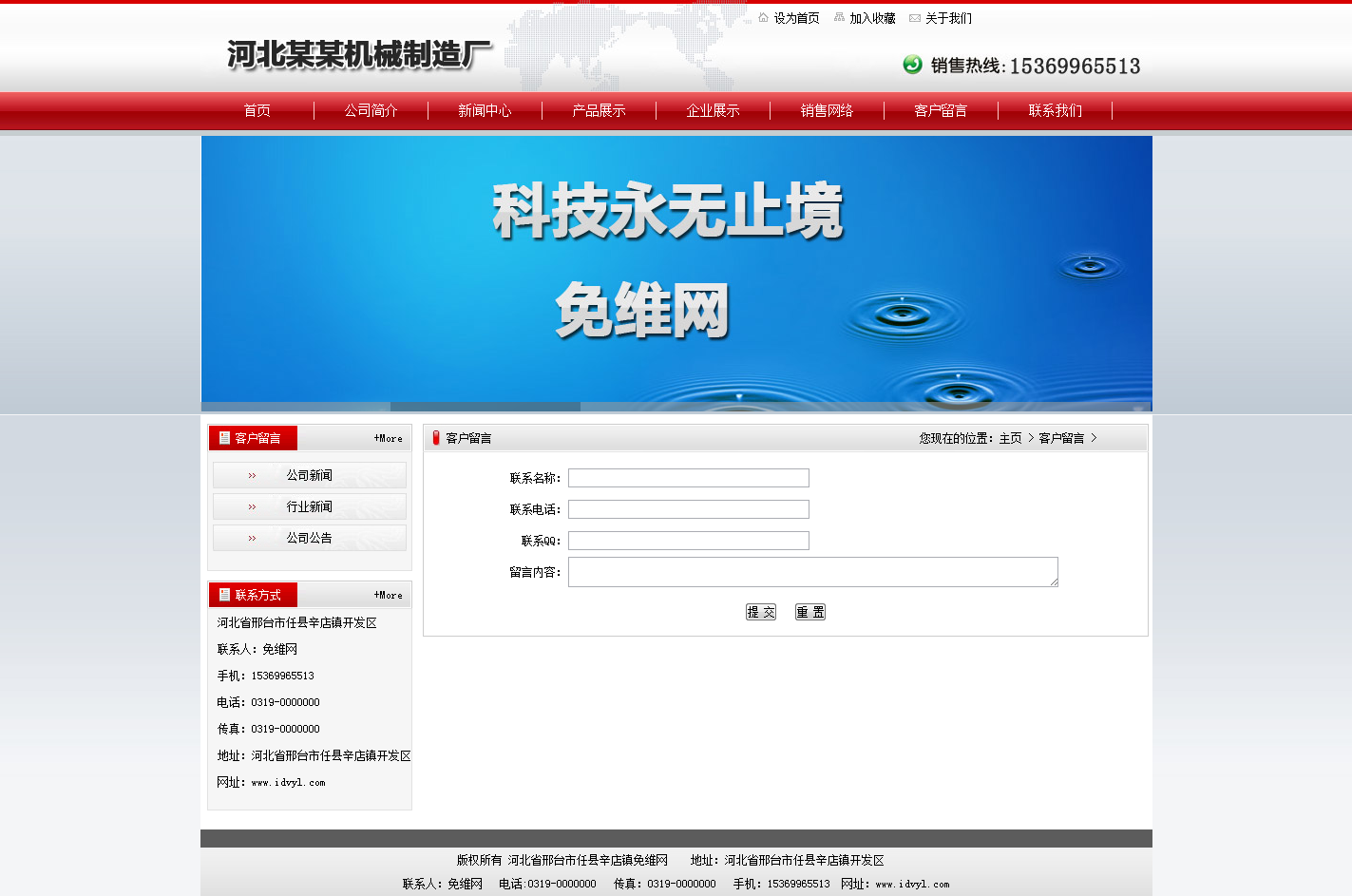The height and width of the screenshot is (896, 1352).
Task: Click the red arrow icon beside 公司公告
Action: (x=252, y=538)
